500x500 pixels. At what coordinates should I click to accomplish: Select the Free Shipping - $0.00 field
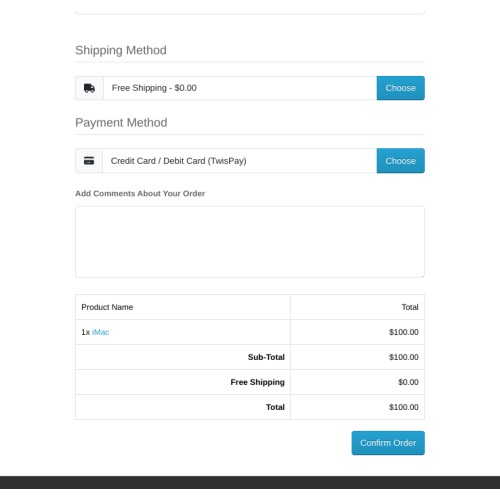point(240,88)
